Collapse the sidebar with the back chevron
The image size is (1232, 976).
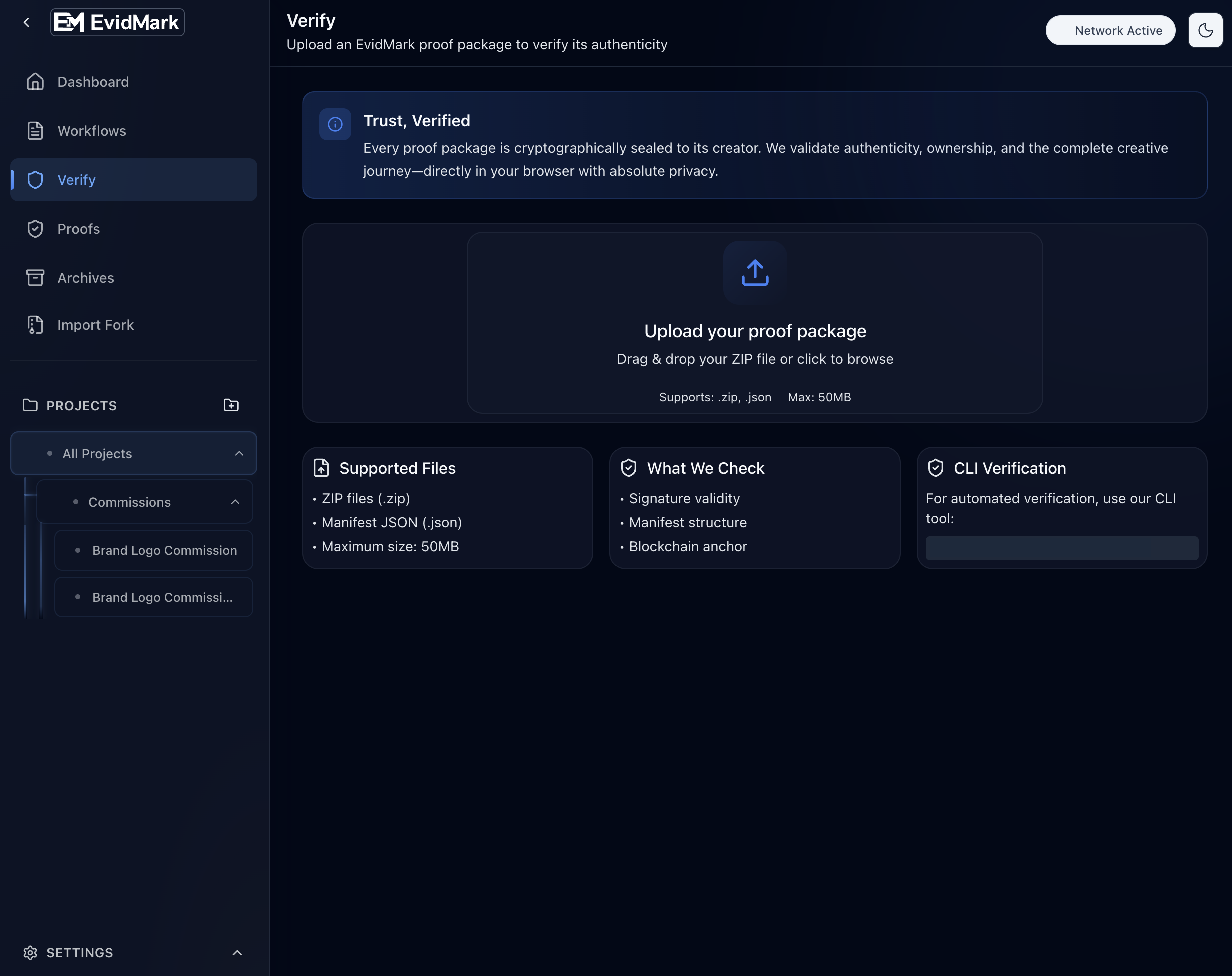(27, 21)
